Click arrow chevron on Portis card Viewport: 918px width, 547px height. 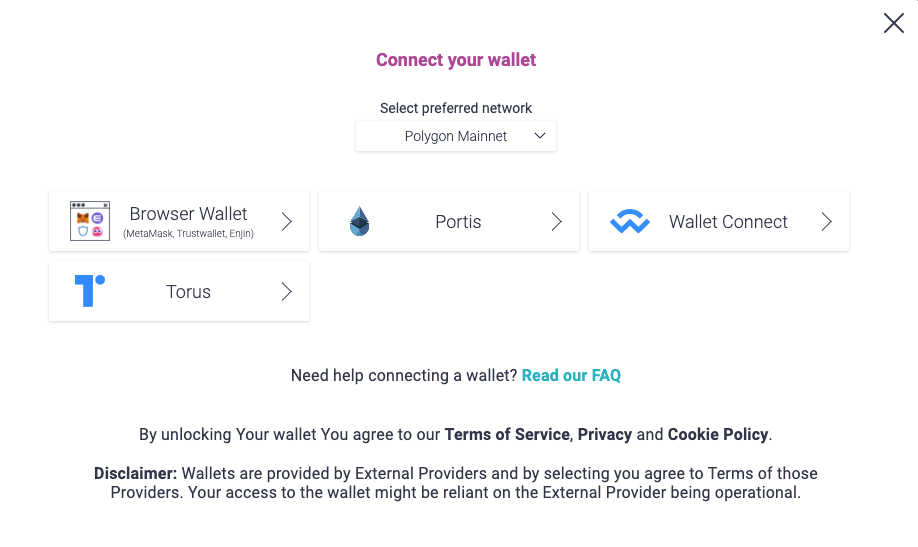click(557, 221)
